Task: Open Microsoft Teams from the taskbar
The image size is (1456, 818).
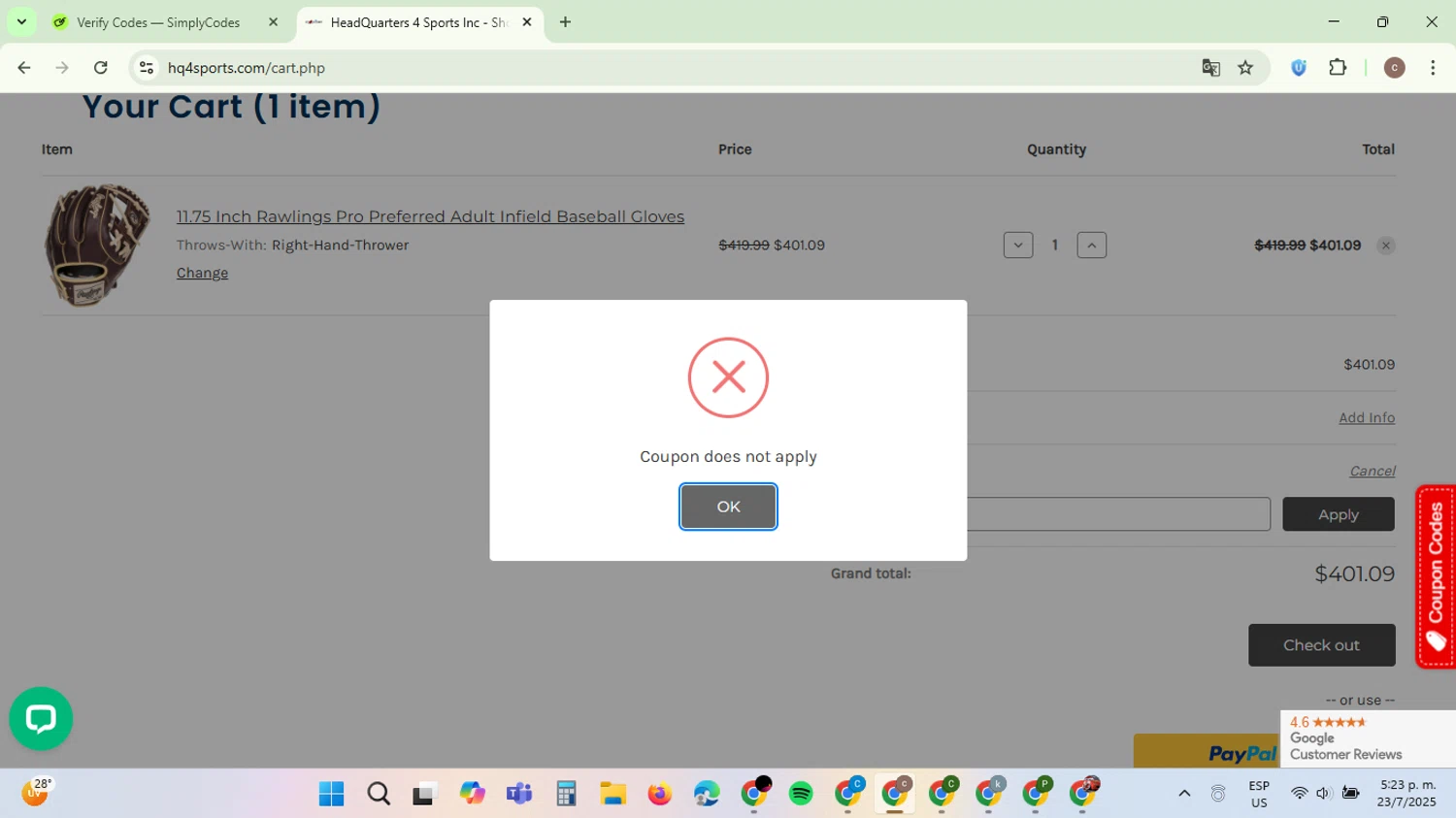Action: point(519,794)
